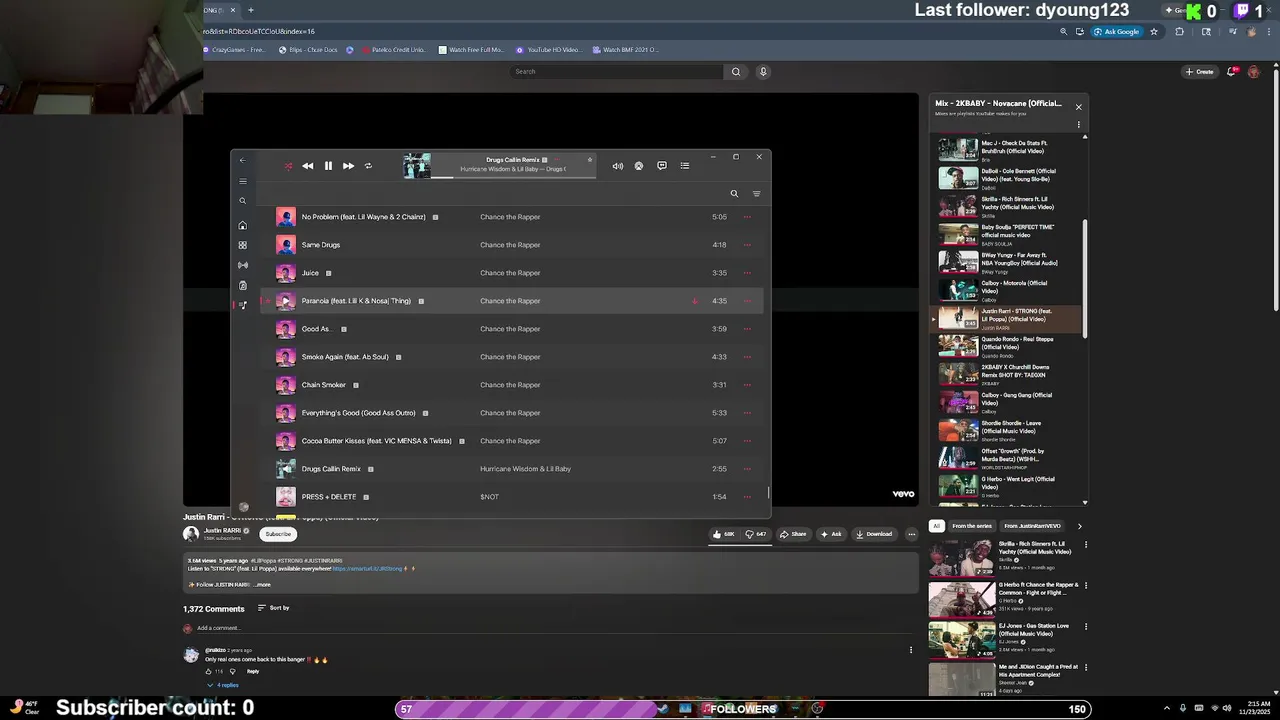Open artist $NOT link
The image size is (1280, 720).
click(x=489, y=497)
